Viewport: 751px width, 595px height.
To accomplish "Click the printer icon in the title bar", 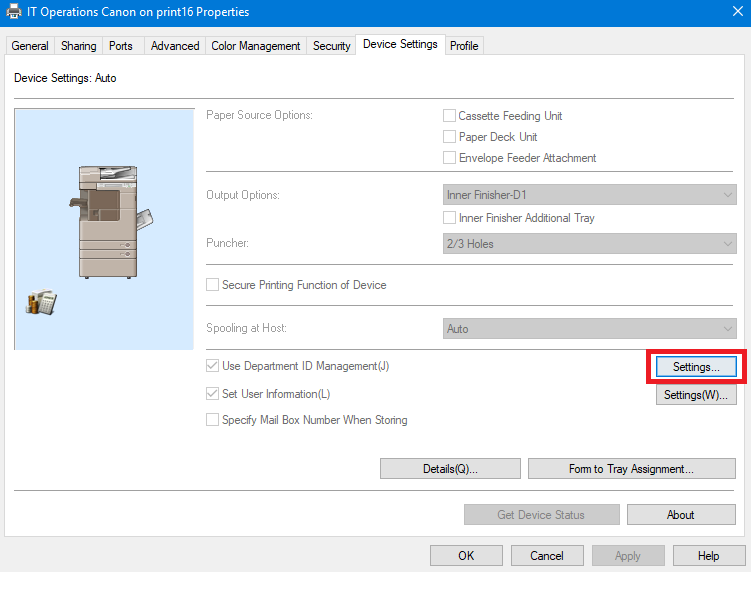I will point(13,11).
